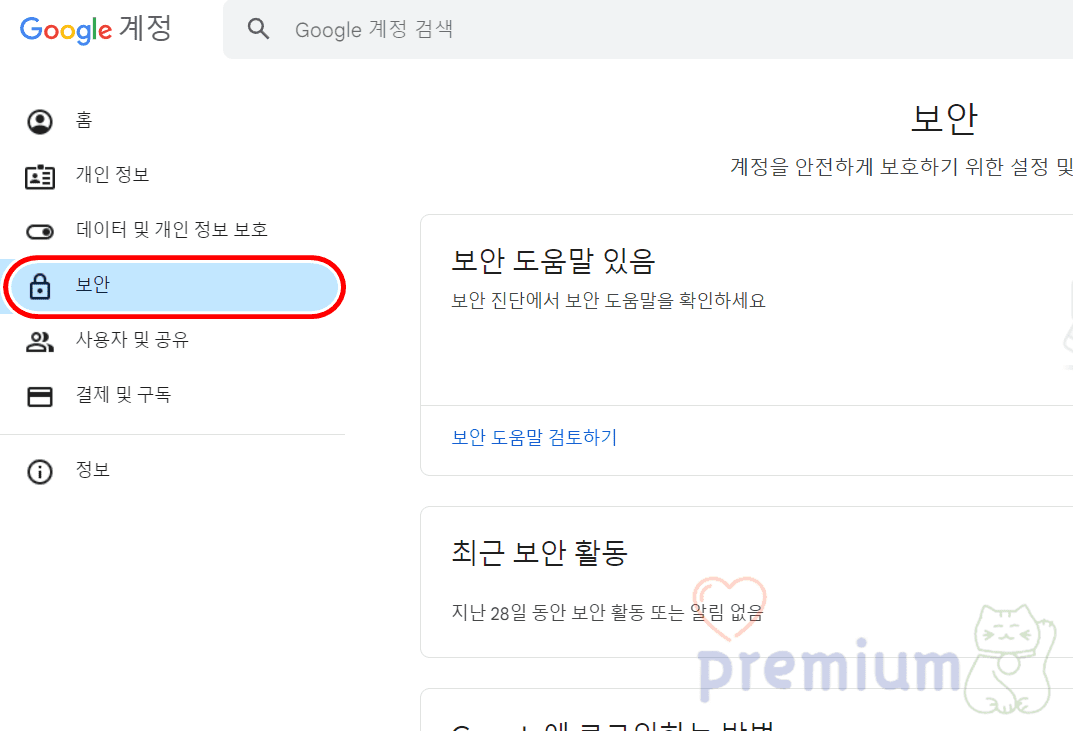
Task: Click the 개인 정보 ID card icon
Action: (x=40, y=177)
